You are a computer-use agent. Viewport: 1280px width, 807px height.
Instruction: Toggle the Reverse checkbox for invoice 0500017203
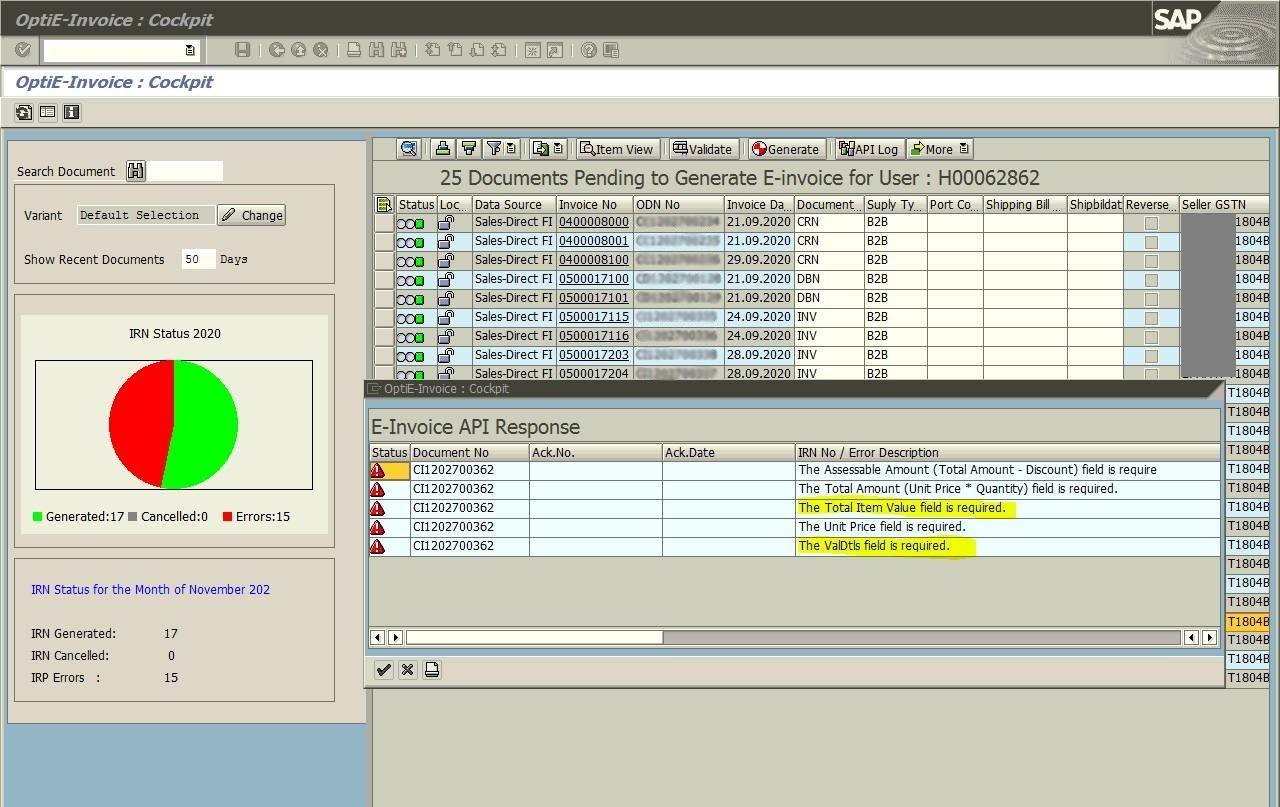coord(1151,356)
